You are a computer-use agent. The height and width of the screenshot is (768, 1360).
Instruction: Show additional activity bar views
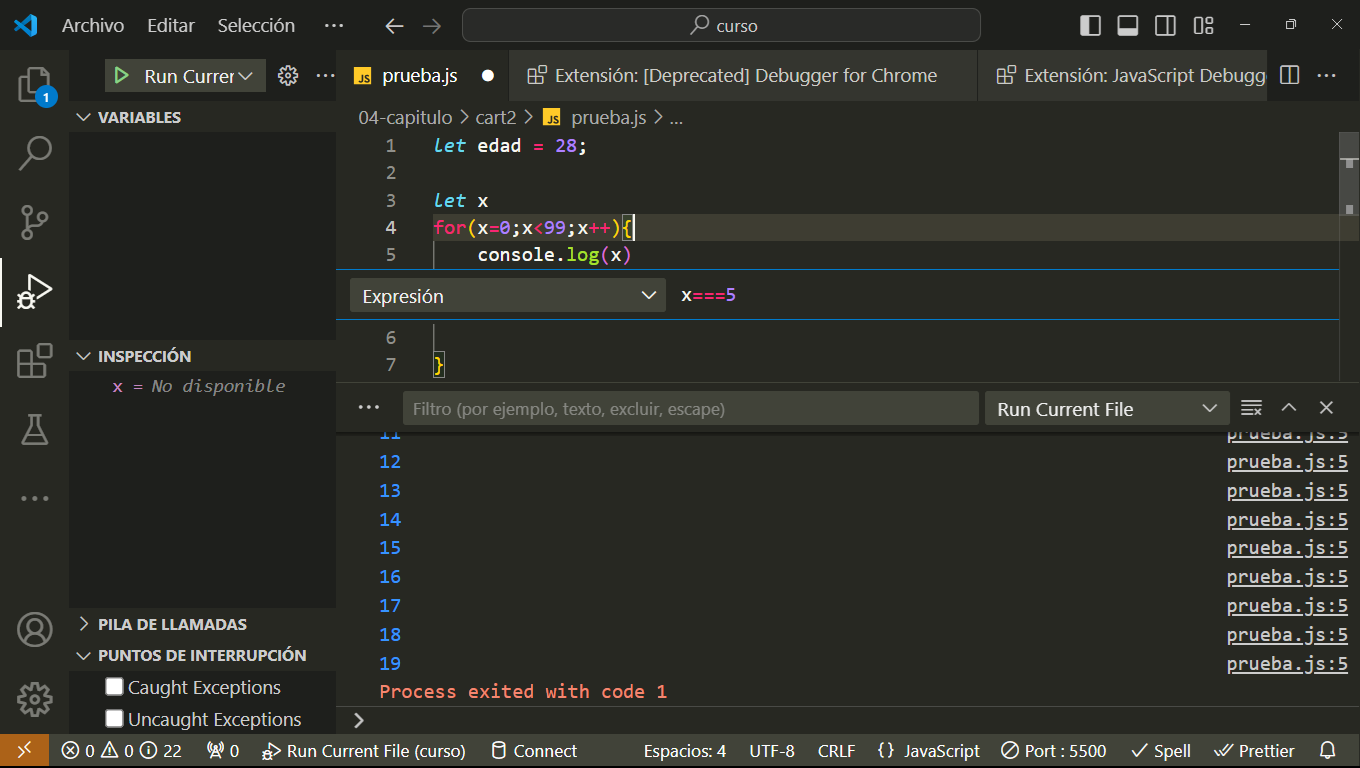coord(35,498)
